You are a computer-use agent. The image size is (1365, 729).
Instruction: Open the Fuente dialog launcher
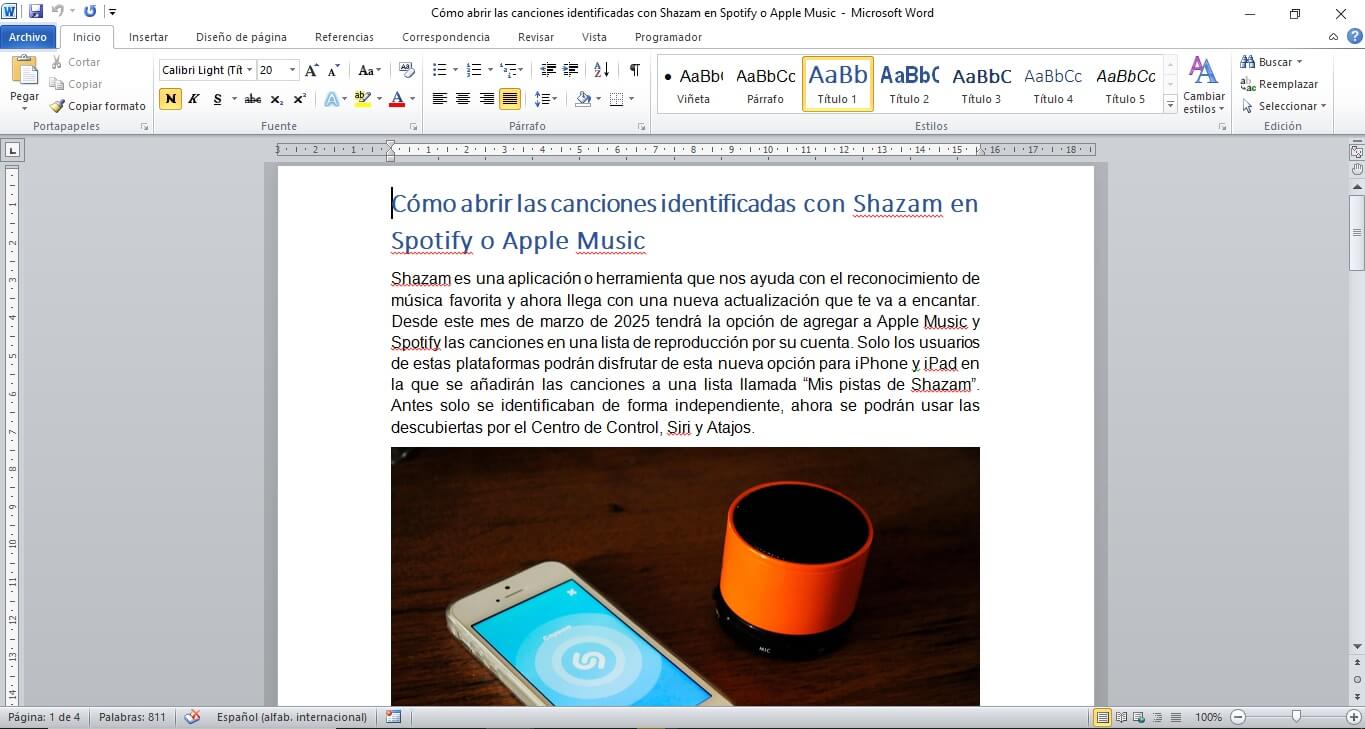coord(412,127)
